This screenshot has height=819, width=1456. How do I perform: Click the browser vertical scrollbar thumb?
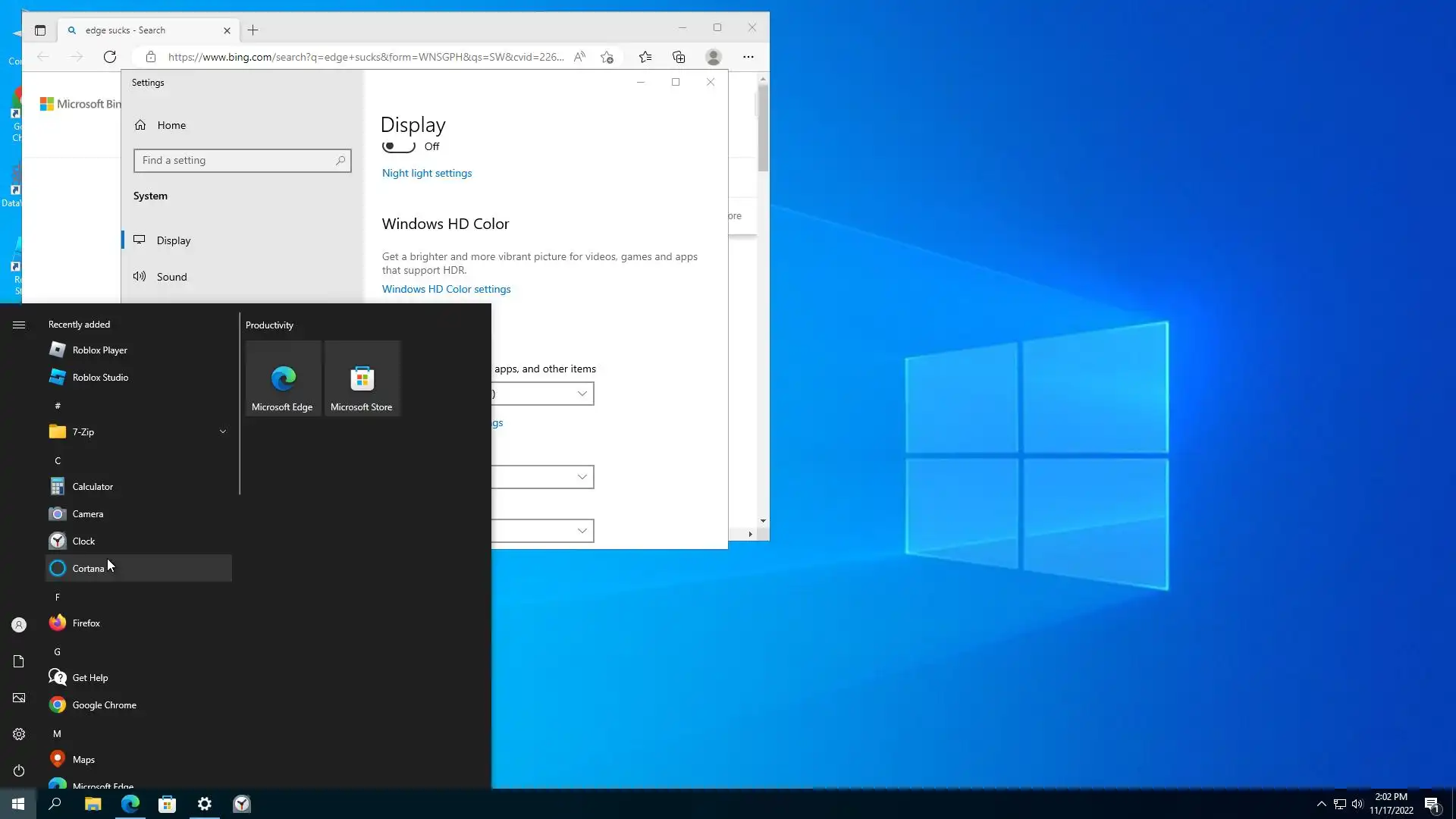(x=763, y=129)
